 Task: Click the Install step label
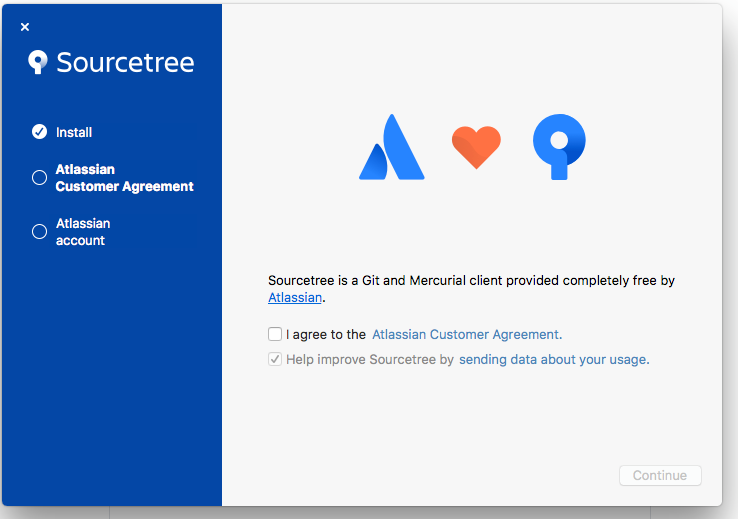pyautogui.click(x=74, y=132)
